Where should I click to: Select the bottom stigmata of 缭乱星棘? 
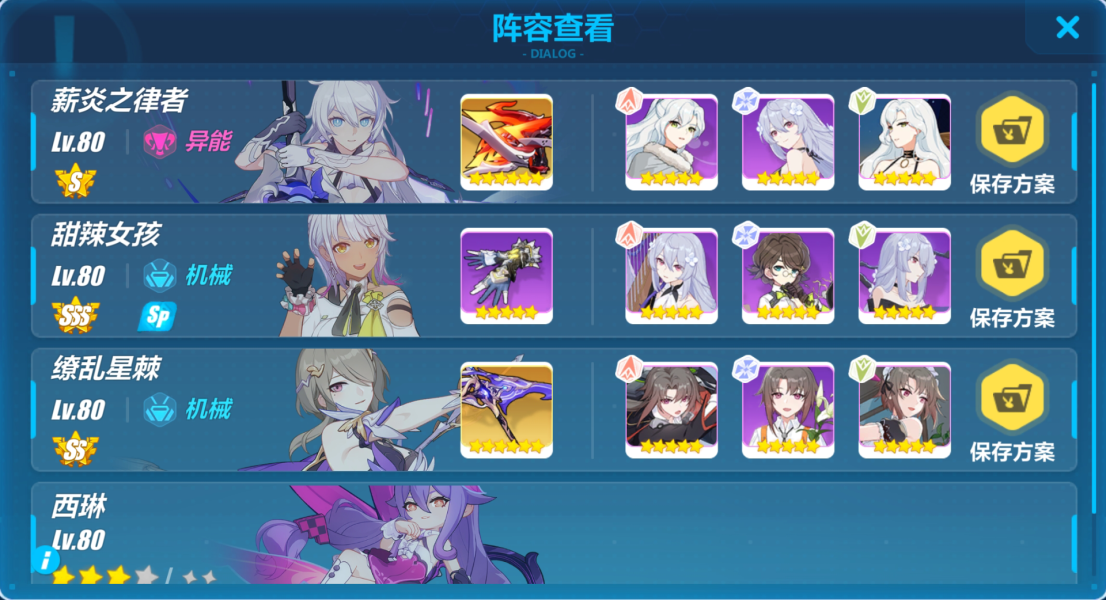[904, 410]
